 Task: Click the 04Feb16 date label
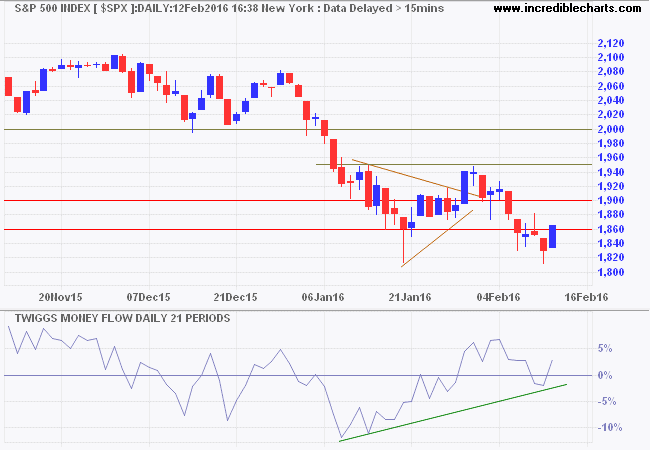click(x=498, y=297)
